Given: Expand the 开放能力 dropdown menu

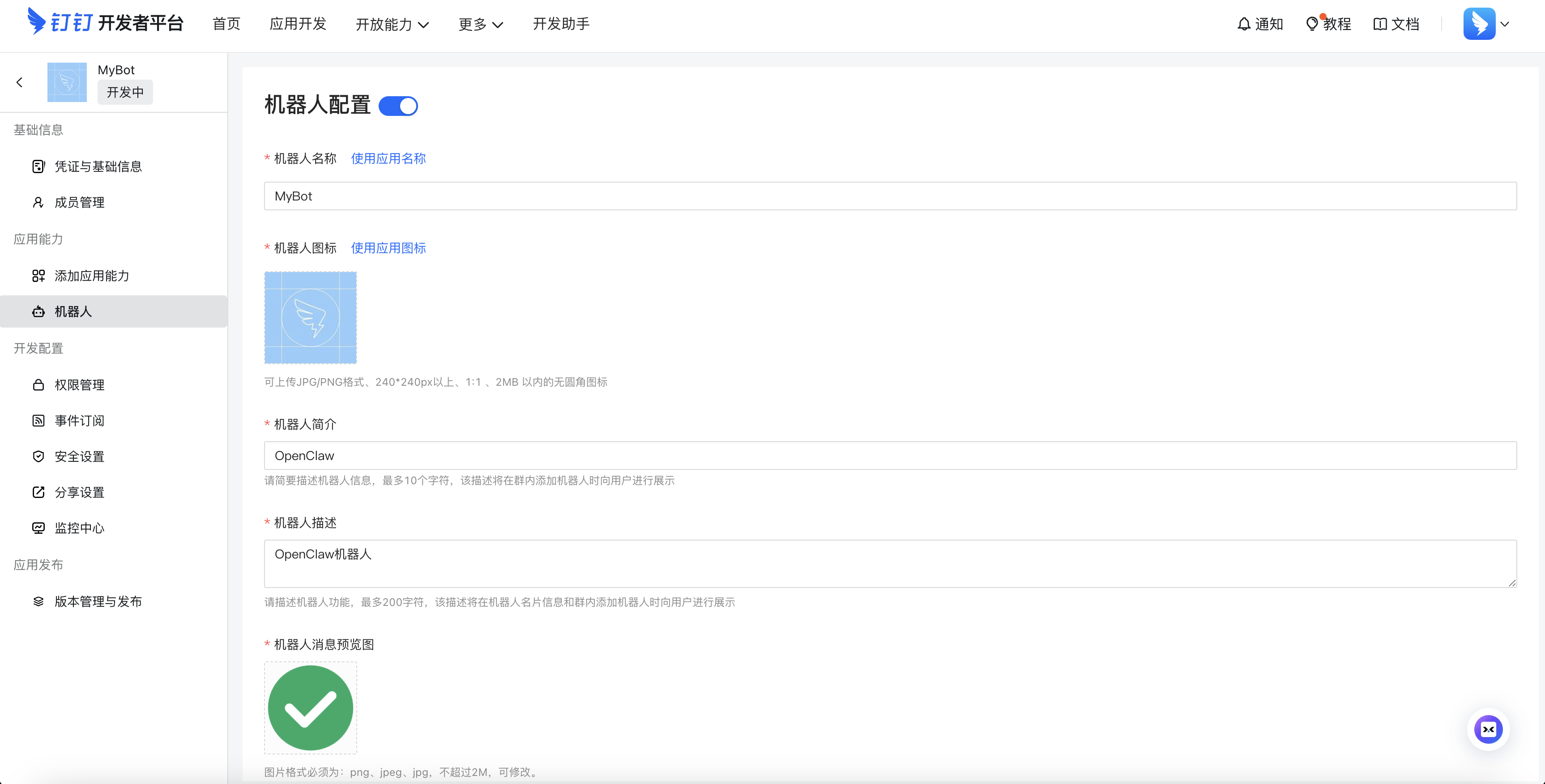Looking at the screenshot, I should [x=392, y=24].
